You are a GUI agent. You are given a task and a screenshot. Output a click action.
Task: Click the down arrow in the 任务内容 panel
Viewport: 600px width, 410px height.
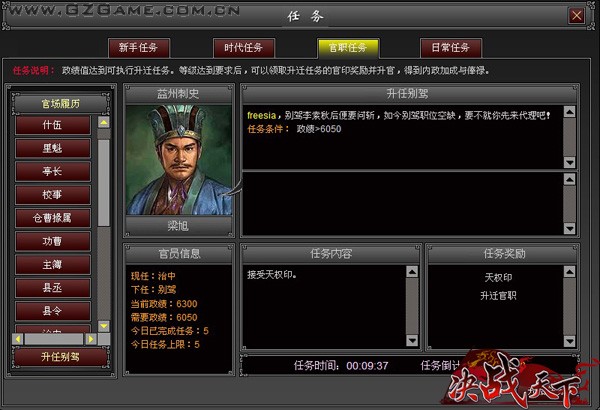click(x=412, y=340)
